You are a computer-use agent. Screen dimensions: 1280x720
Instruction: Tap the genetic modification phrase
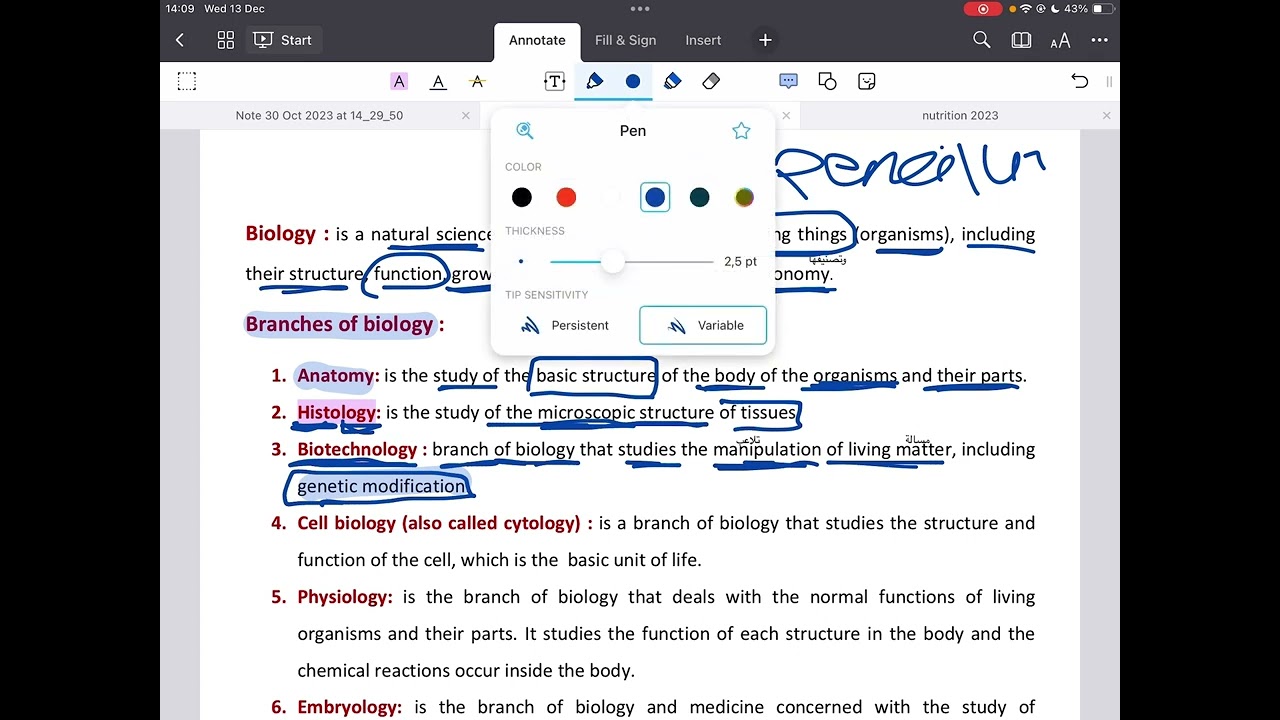click(381, 486)
